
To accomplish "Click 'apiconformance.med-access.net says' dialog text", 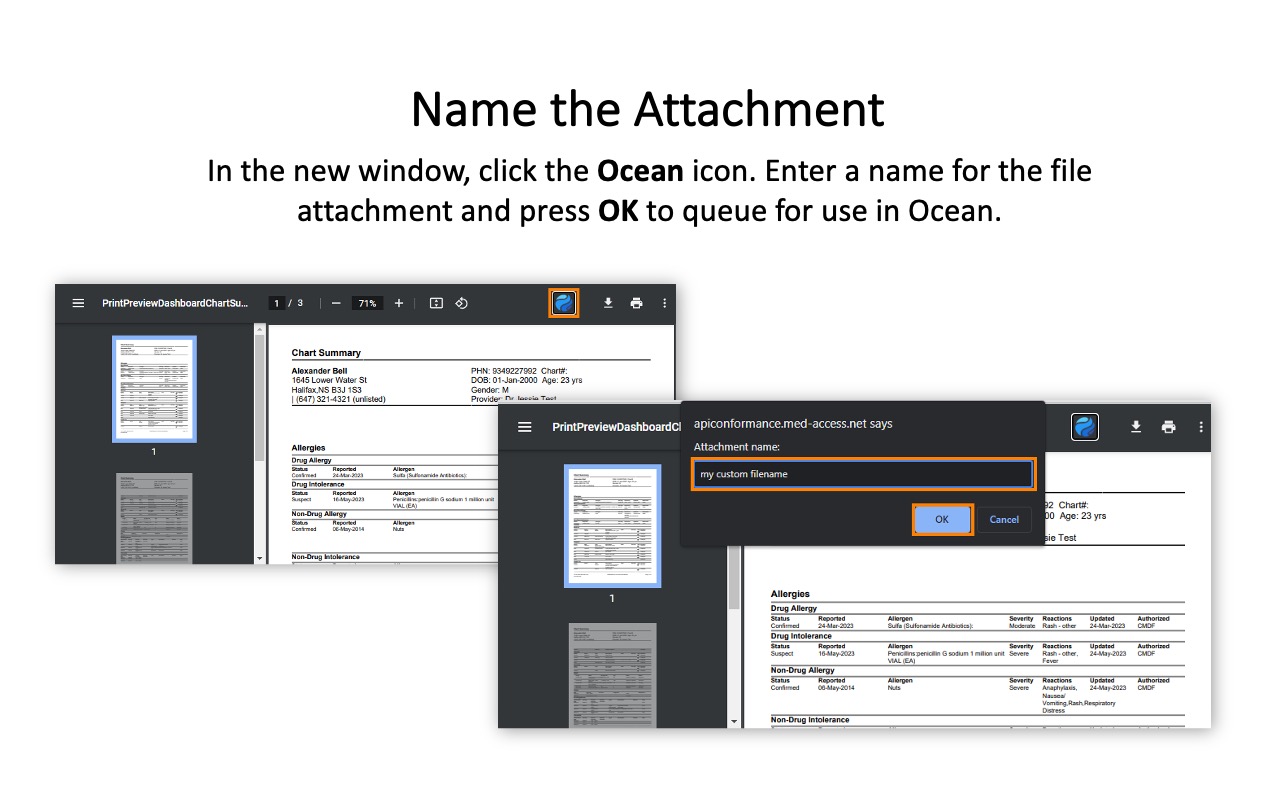I will coord(793,424).
